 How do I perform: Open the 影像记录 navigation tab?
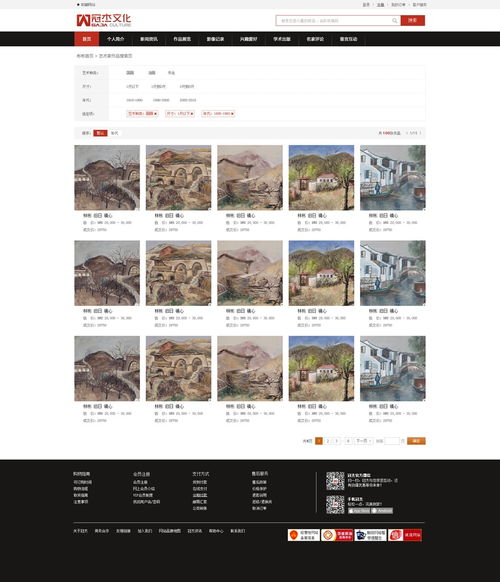click(215, 39)
